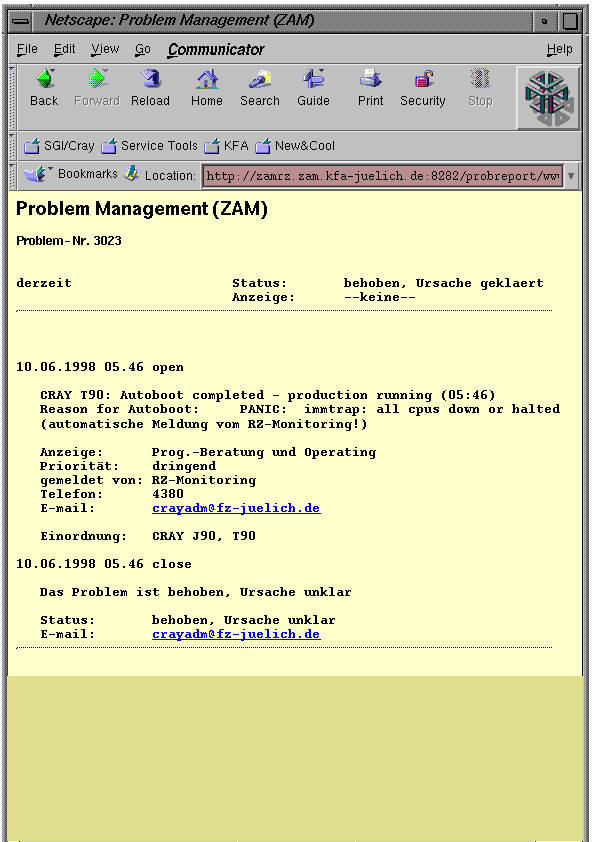Click into the Location URL field
Viewport: 597px width, 842px height.
382,176
